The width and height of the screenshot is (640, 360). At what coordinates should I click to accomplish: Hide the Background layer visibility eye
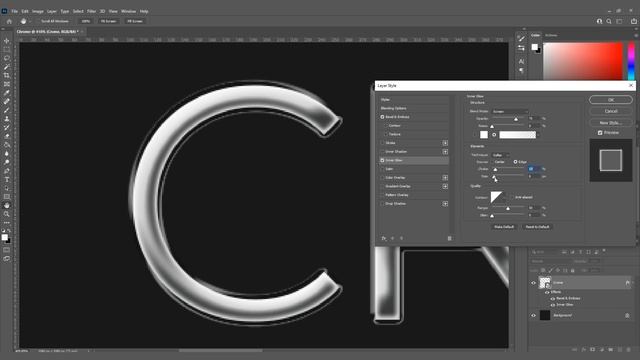point(533,316)
